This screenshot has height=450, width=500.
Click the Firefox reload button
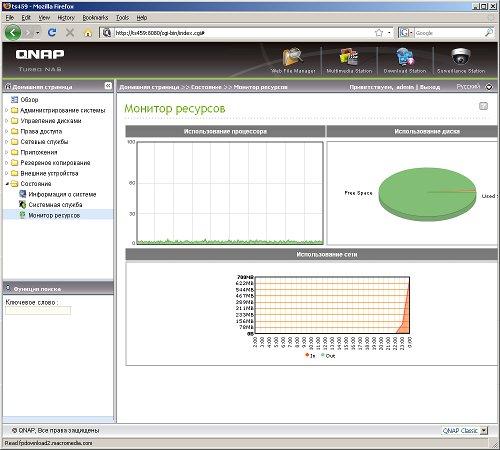52,32
